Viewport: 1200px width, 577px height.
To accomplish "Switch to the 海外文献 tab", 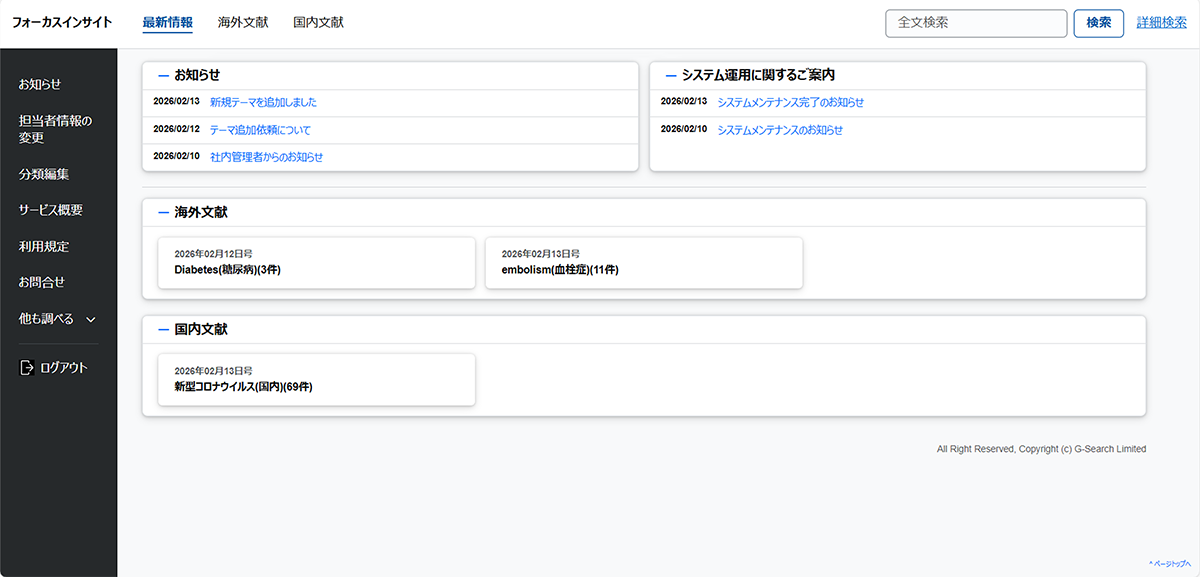I will pyautogui.click(x=243, y=22).
